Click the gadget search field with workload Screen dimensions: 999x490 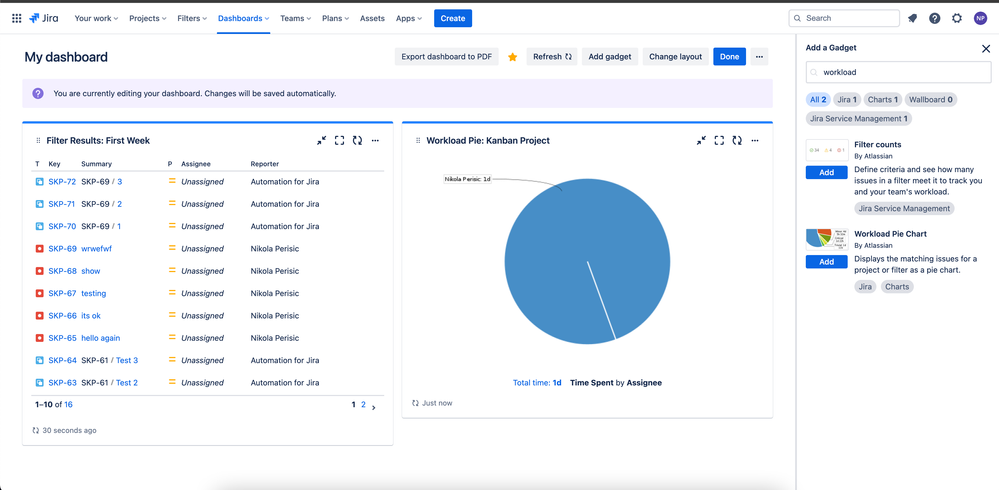coord(898,72)
